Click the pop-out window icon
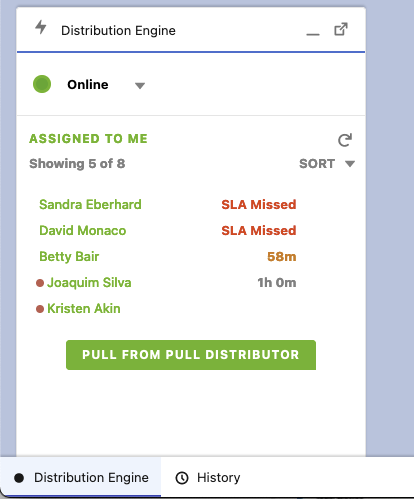The height and width of the screenshot is (499, 414). point(341,29)
